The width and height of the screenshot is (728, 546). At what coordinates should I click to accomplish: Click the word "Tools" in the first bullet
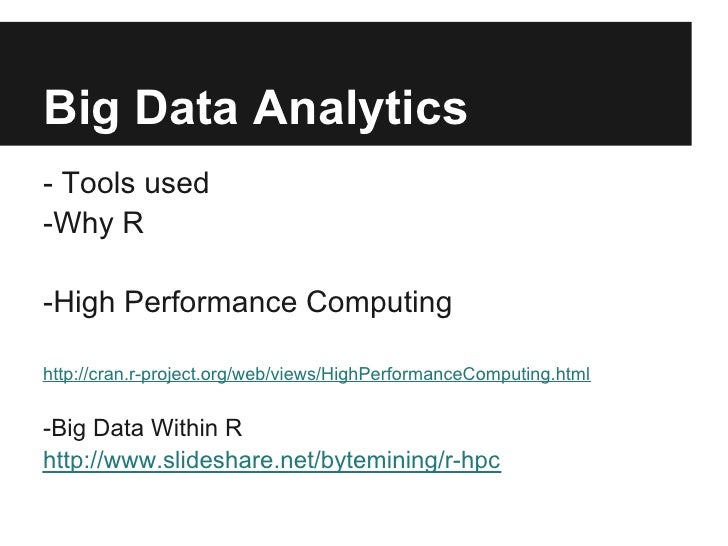tap(98, 183)
